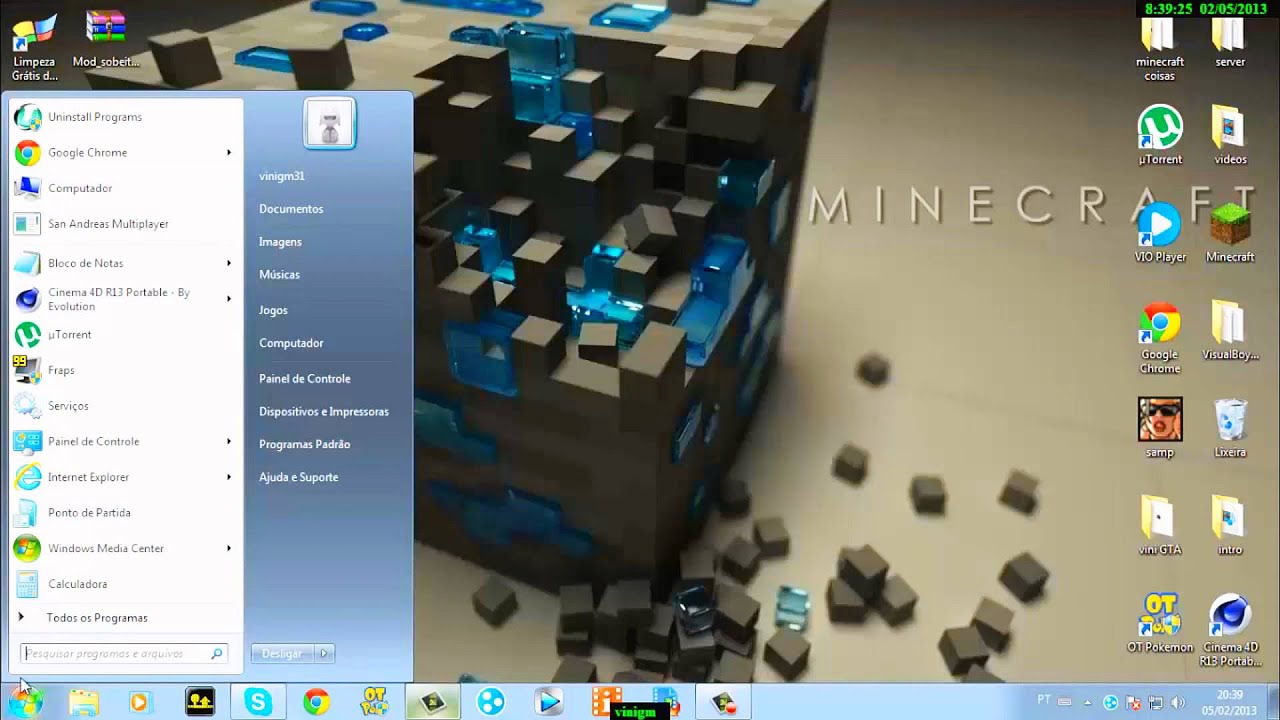Launch Google Chrome desktop shortcut

coord(1160,338)
